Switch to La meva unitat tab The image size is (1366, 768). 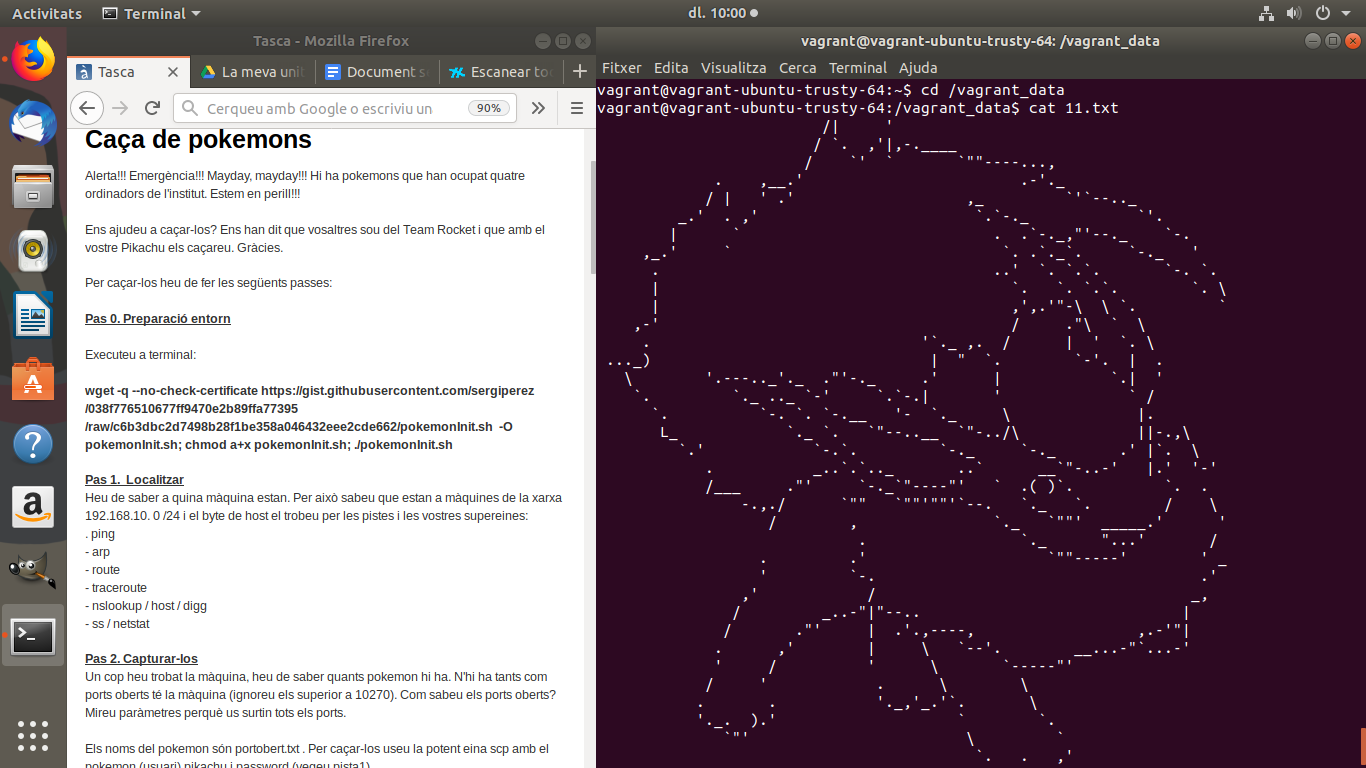pyautogui.click(x=252, y=72)
